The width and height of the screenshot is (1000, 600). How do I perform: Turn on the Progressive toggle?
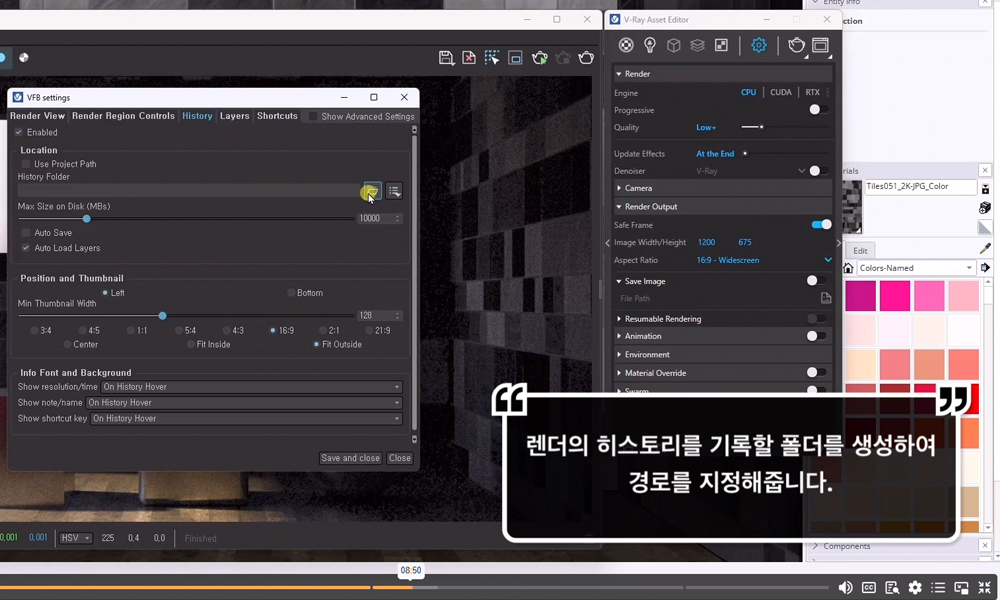[818, 110]
